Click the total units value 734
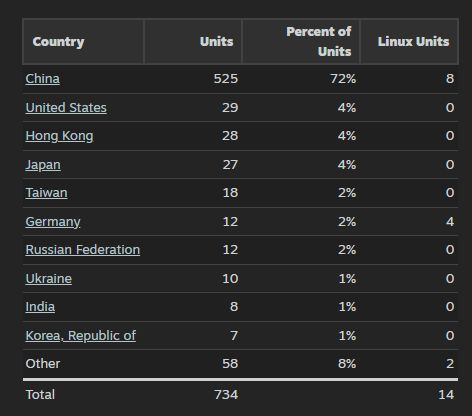This screenshot has height=416, width=472. (x=226, y=395)
